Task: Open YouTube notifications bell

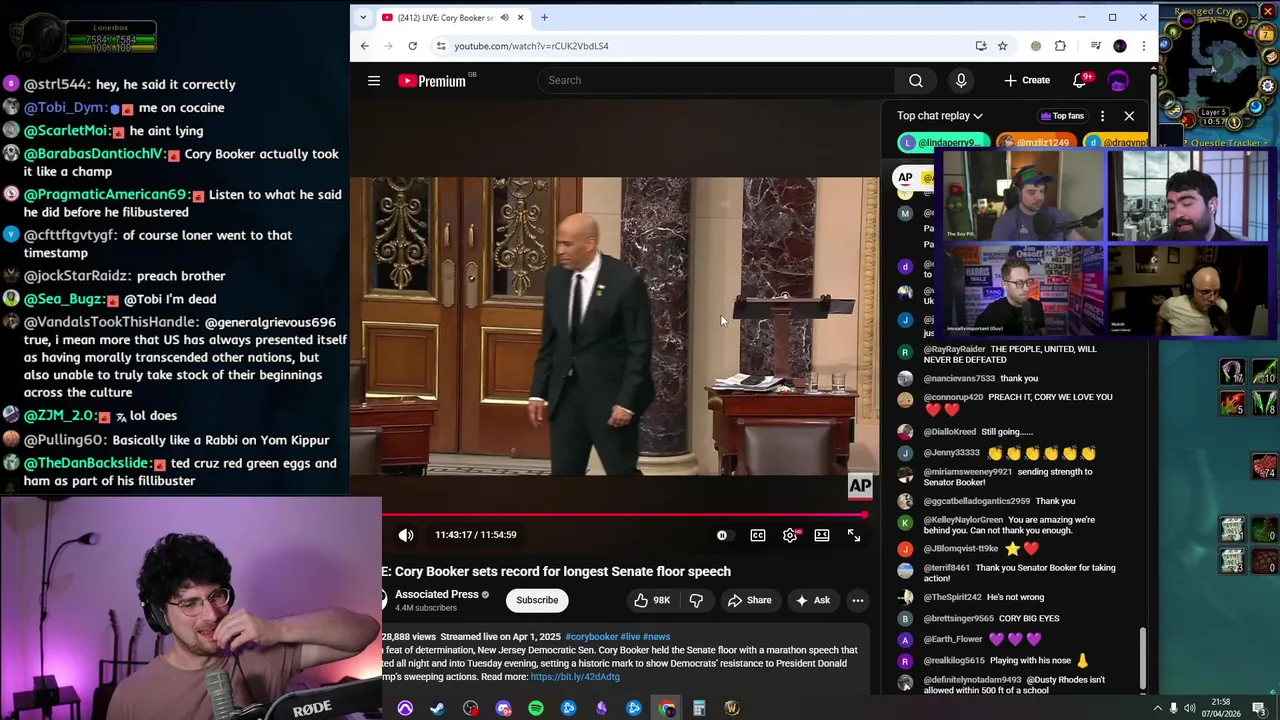Action: click(x=1080, y=80)
